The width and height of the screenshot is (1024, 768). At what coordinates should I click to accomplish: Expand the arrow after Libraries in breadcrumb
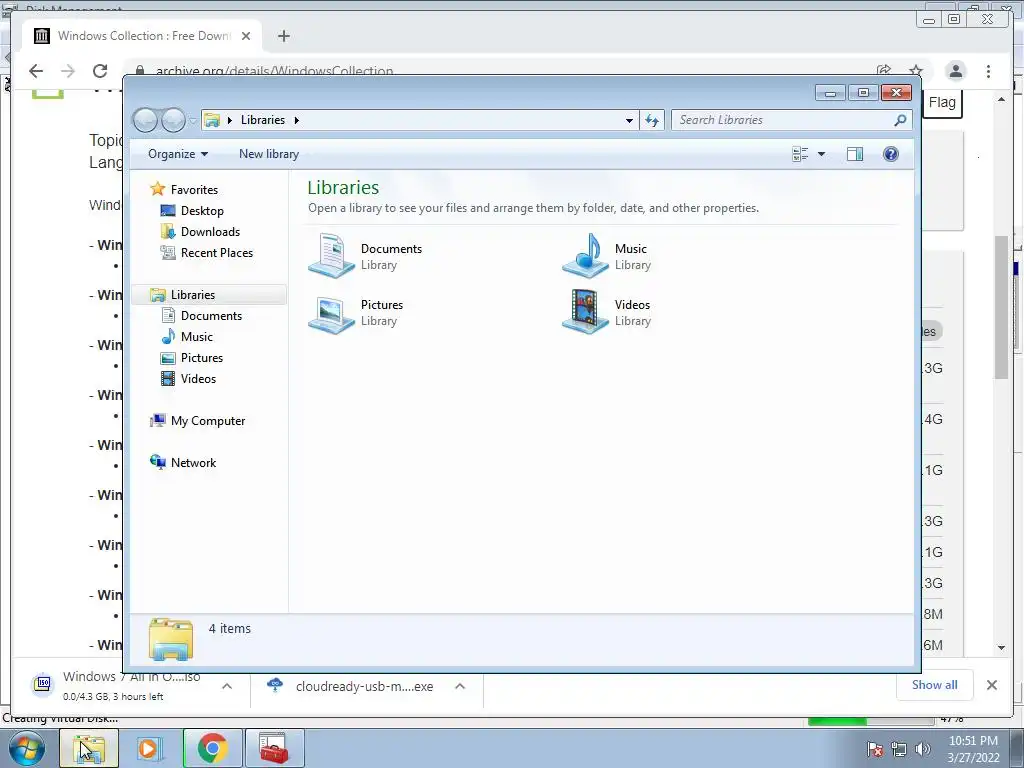coord(296,120)
